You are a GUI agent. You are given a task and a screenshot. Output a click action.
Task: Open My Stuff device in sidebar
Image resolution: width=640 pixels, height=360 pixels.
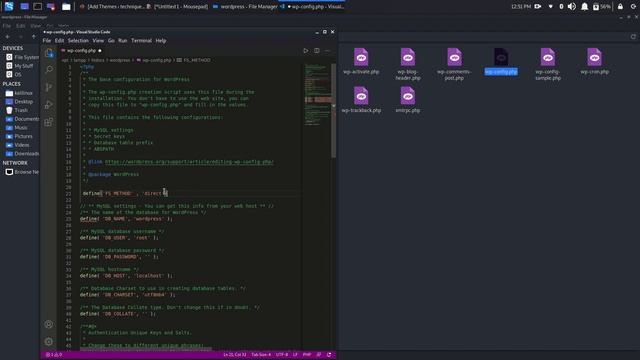coord(20,66)
